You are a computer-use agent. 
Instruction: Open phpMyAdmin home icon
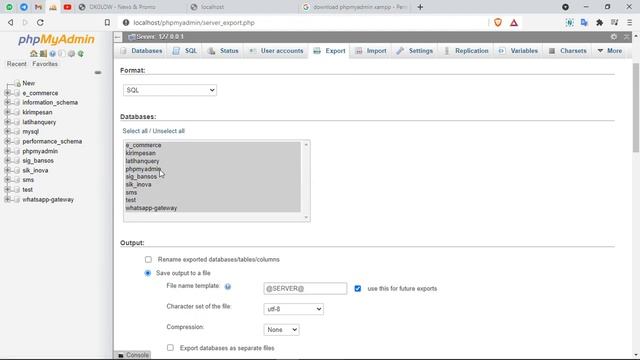coord(33,53)
